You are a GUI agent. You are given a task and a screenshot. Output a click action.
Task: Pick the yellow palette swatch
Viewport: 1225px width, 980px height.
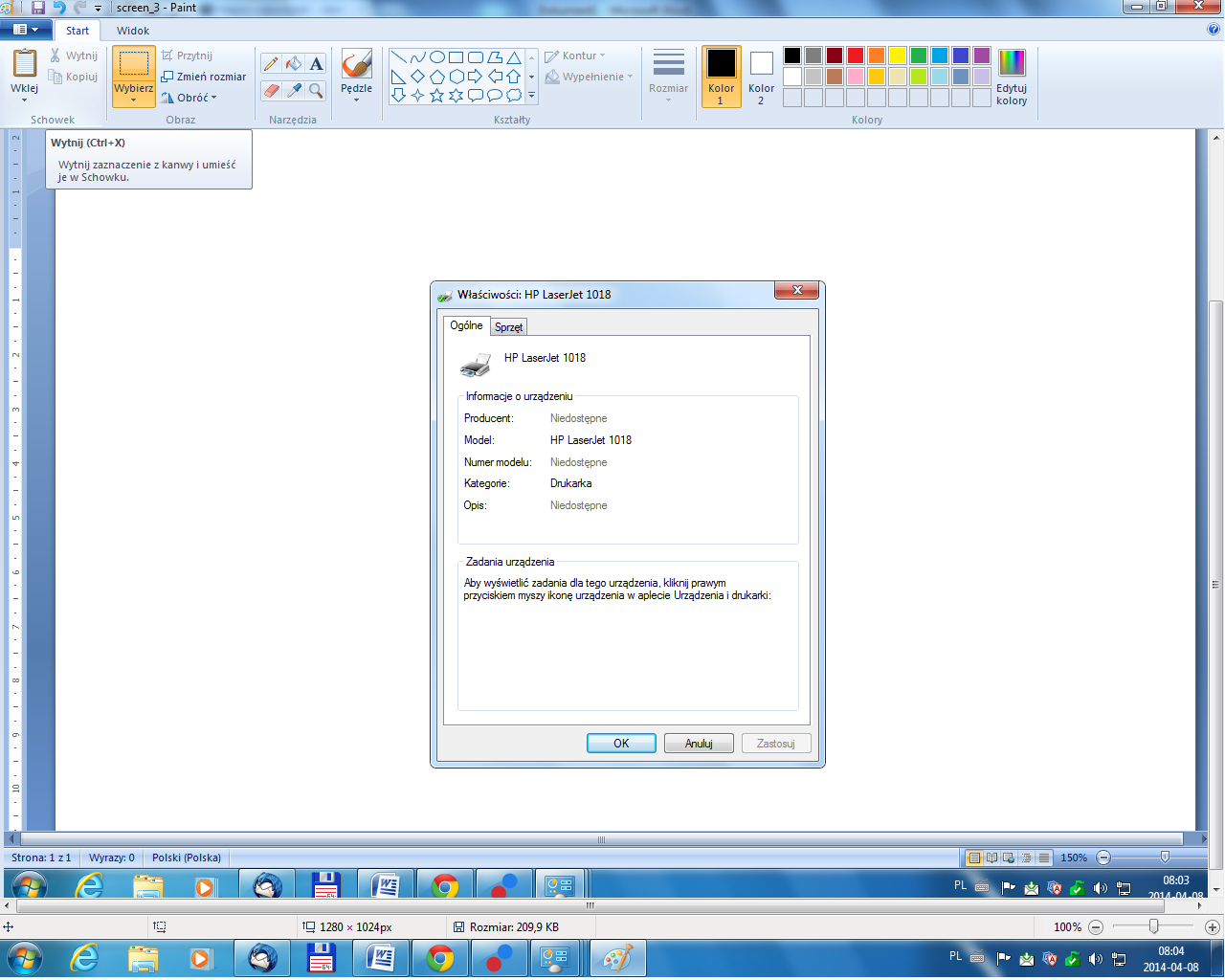pos(898,56)
